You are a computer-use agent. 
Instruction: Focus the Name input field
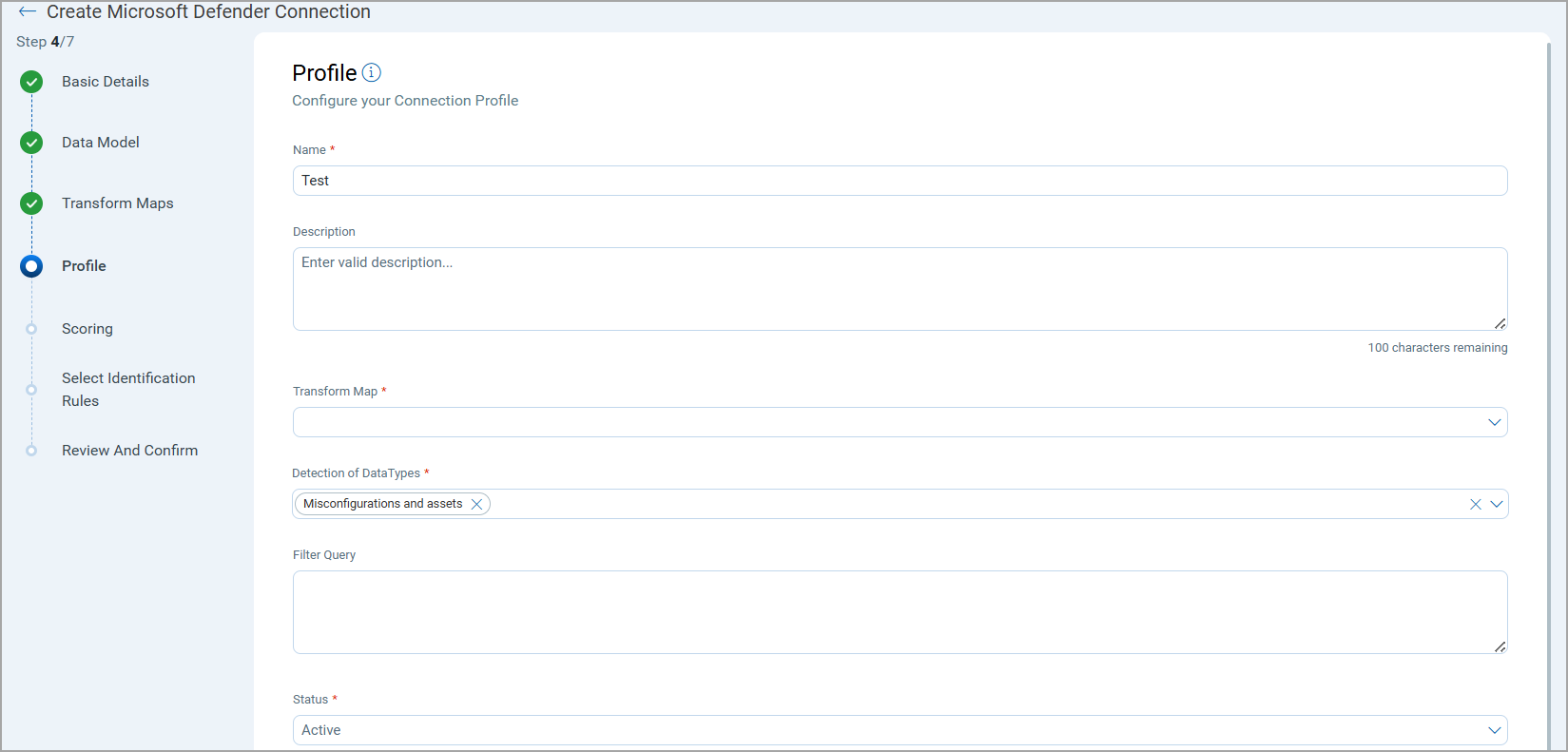(900, 181)
